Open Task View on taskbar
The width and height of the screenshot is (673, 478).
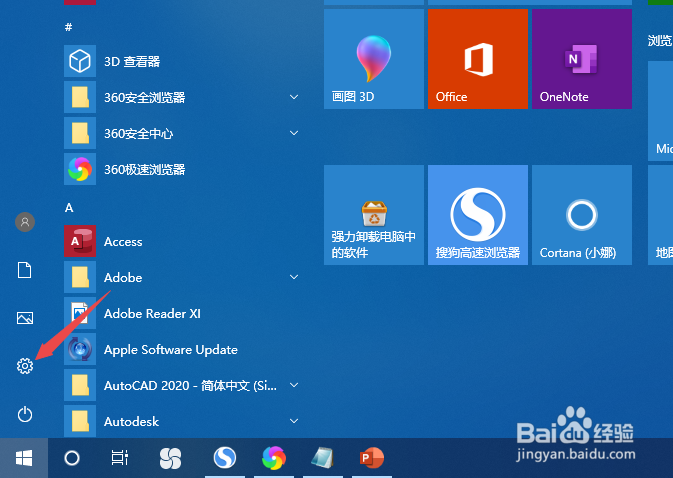[x=120, y=458]
